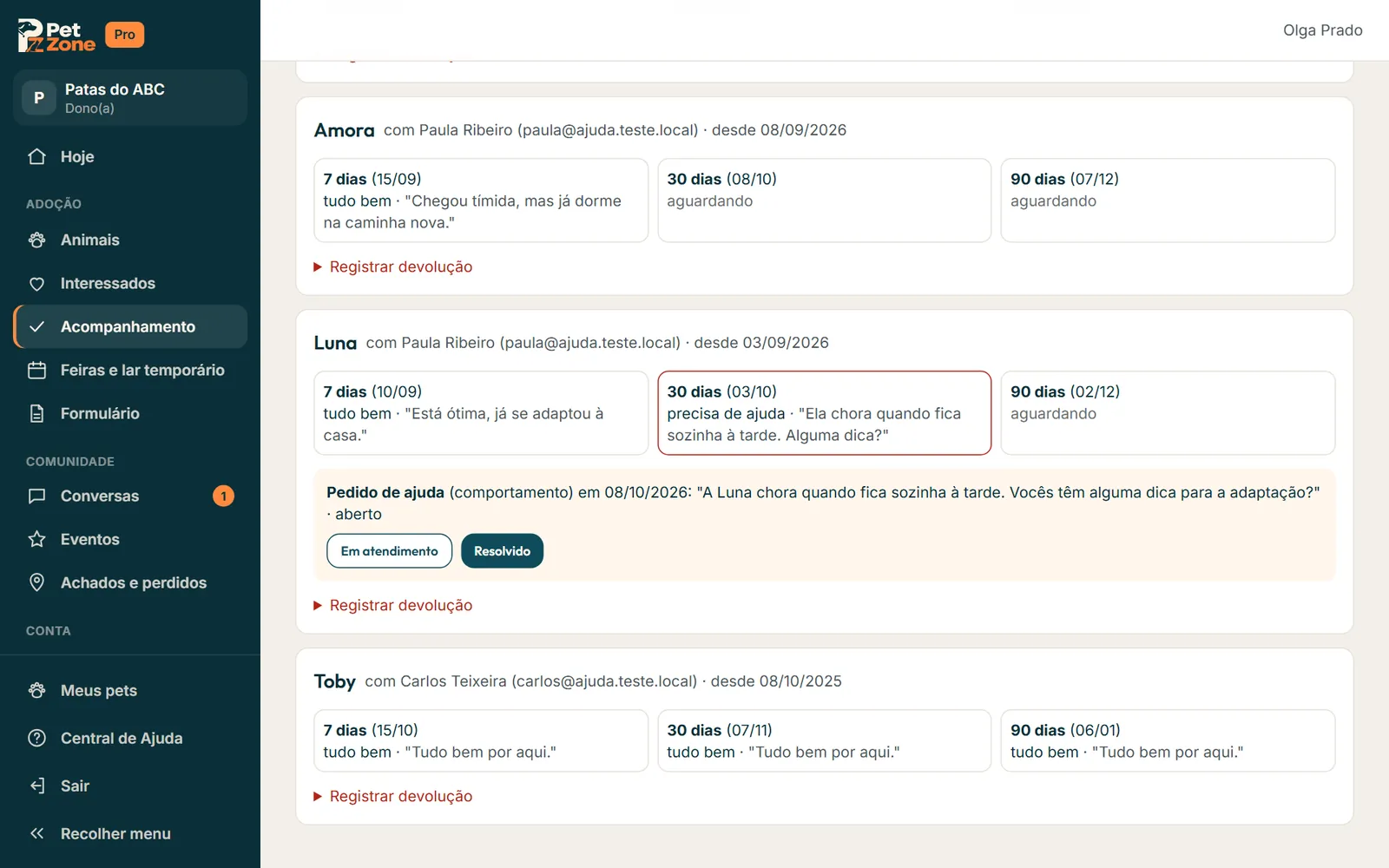Open Central de Ajuda page

coord(130,739)
